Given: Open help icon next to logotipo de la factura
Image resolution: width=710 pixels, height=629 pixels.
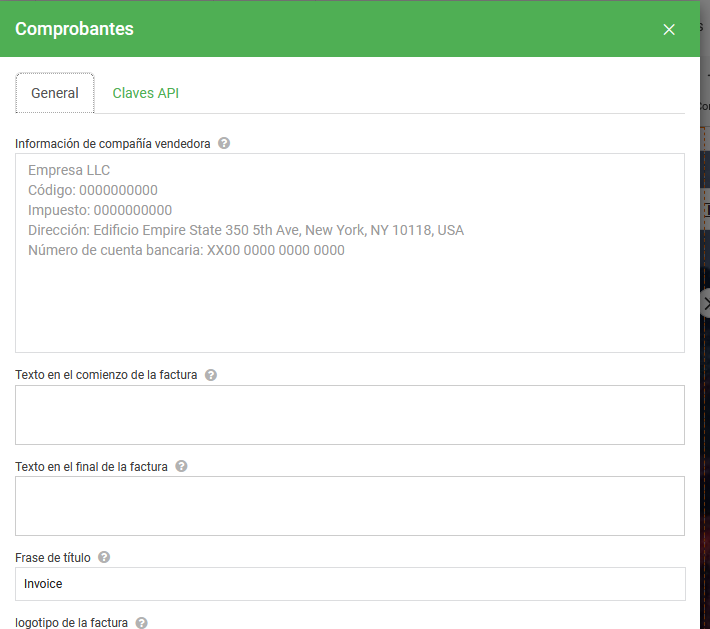Looking at the screenshot, I should [141, 623].
